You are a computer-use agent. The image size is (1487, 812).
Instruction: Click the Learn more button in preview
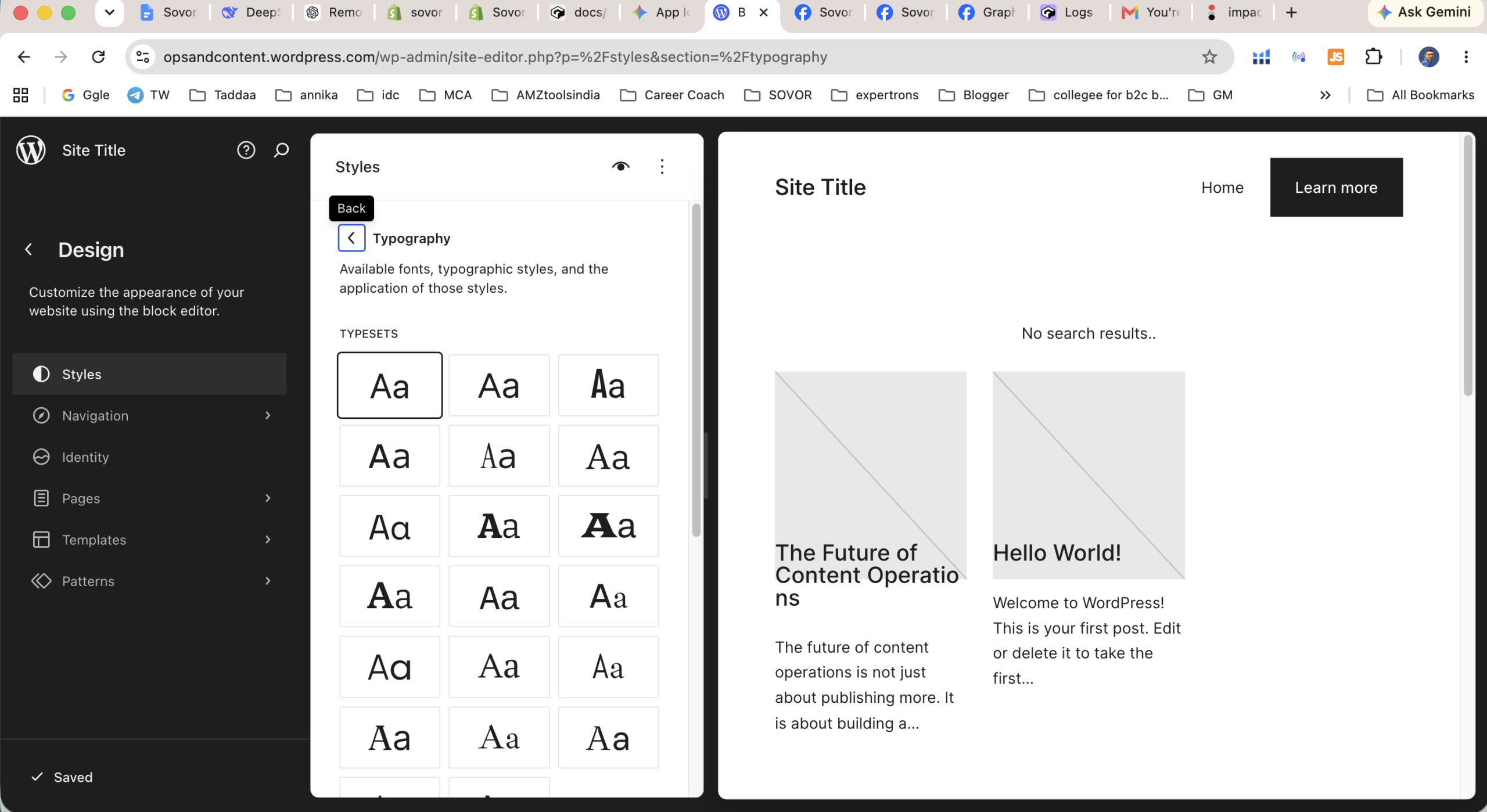1336,188
